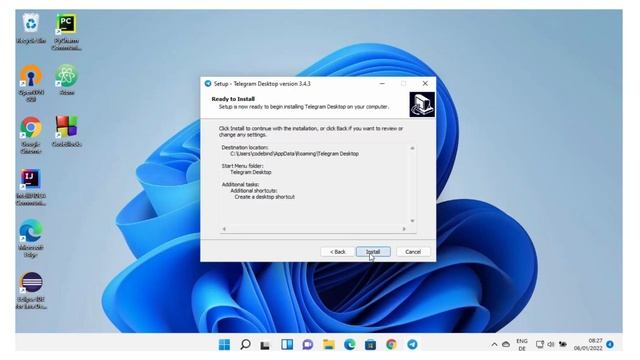Select the Recycle Bin desktop icon
Screen dimensions: 640x360
point(31,29)
